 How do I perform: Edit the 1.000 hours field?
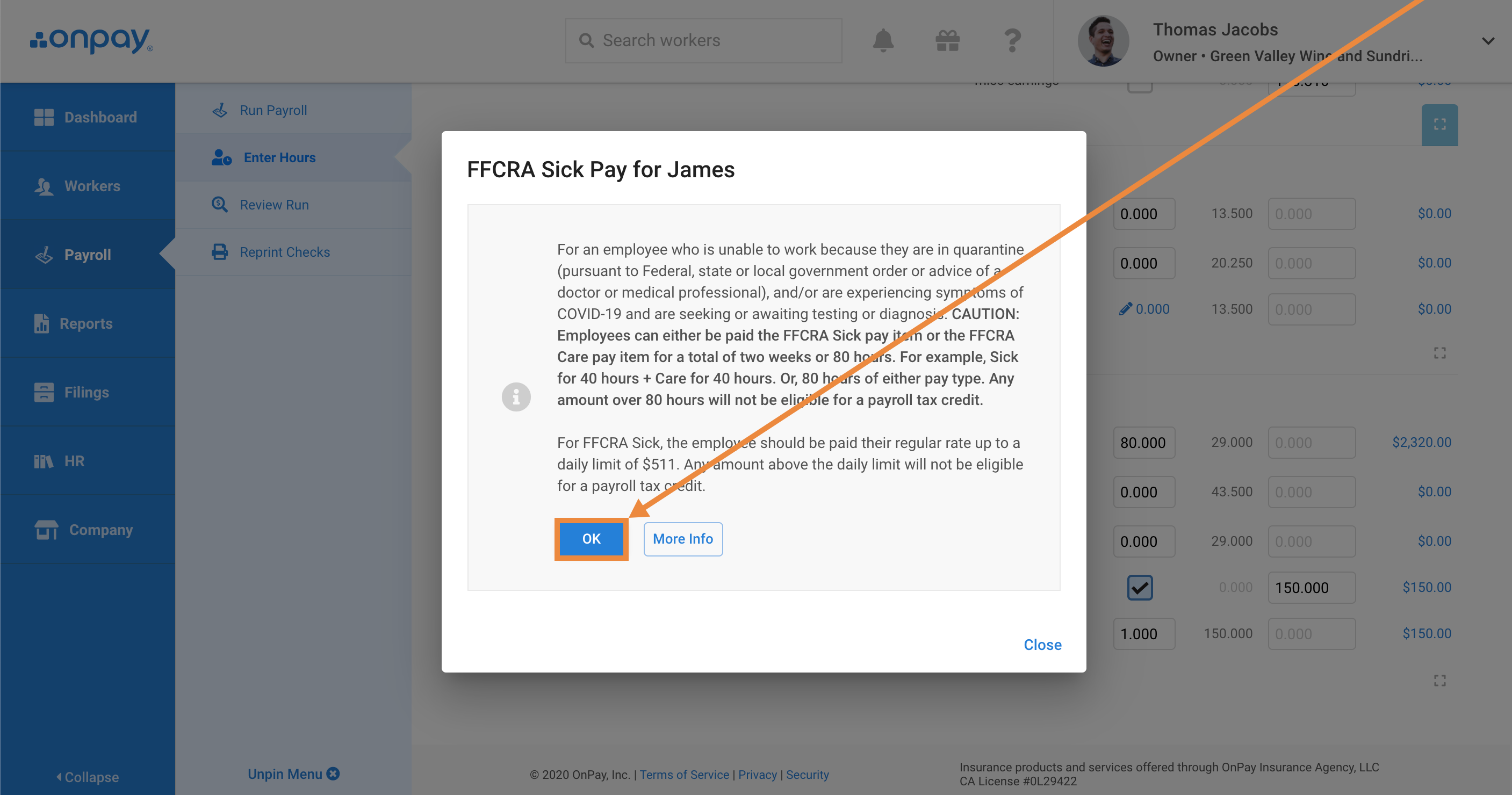pyautogui.click(x=1143, y=634)
